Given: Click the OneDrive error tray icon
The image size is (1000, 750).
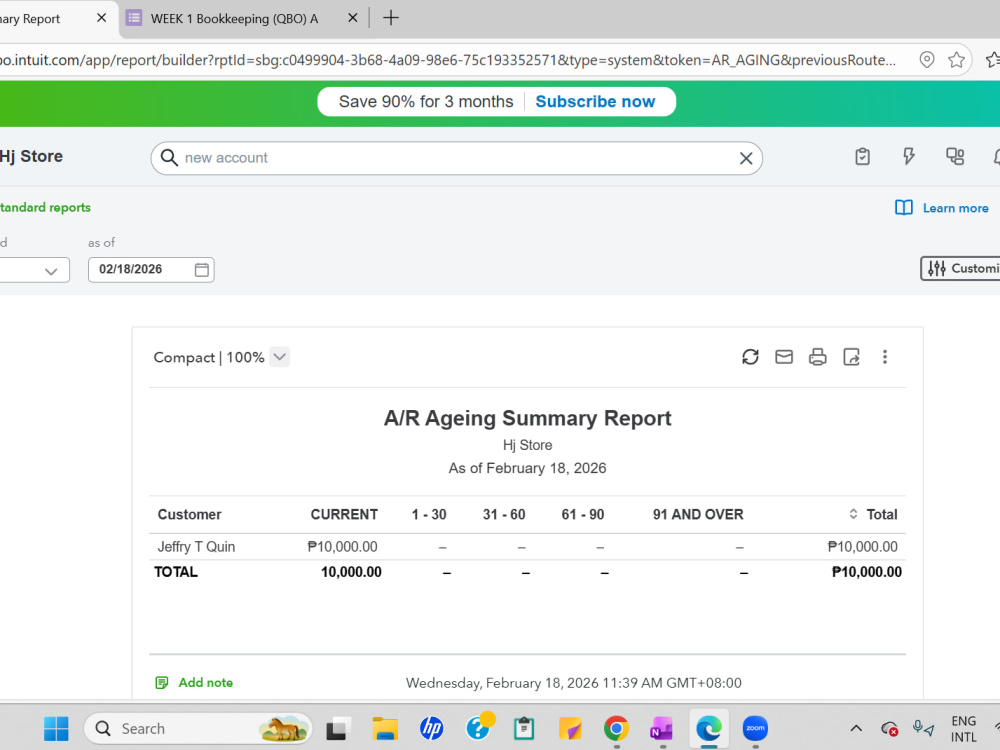Looking at the screenshot, I should (x=889, y=728).
